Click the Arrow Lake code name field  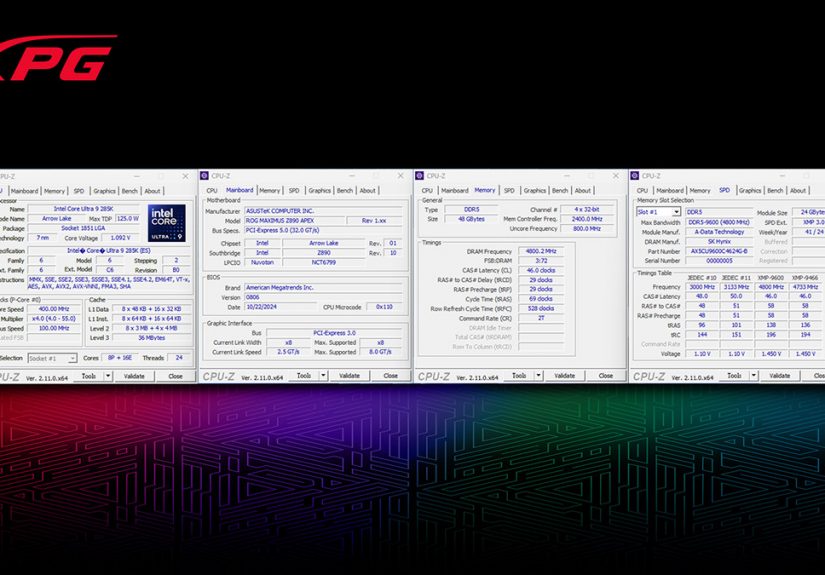pos(57,218)
